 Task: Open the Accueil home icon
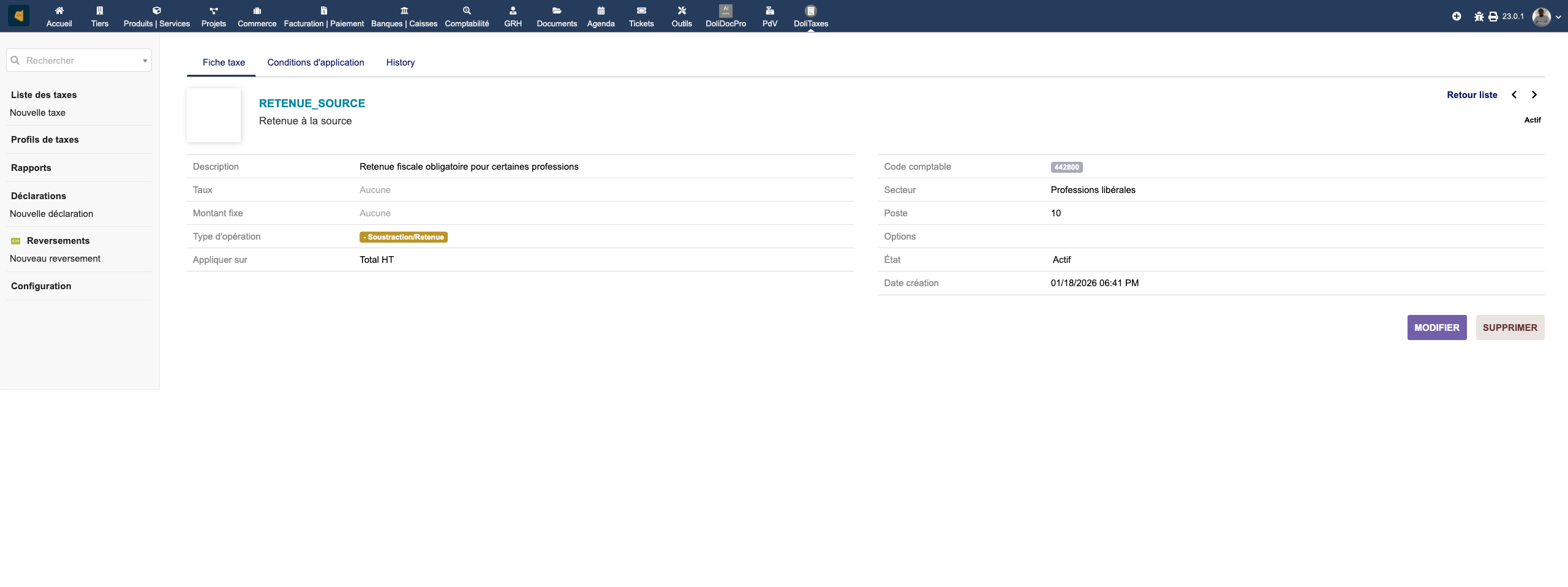pyautogui.click(x=59, y=11)
